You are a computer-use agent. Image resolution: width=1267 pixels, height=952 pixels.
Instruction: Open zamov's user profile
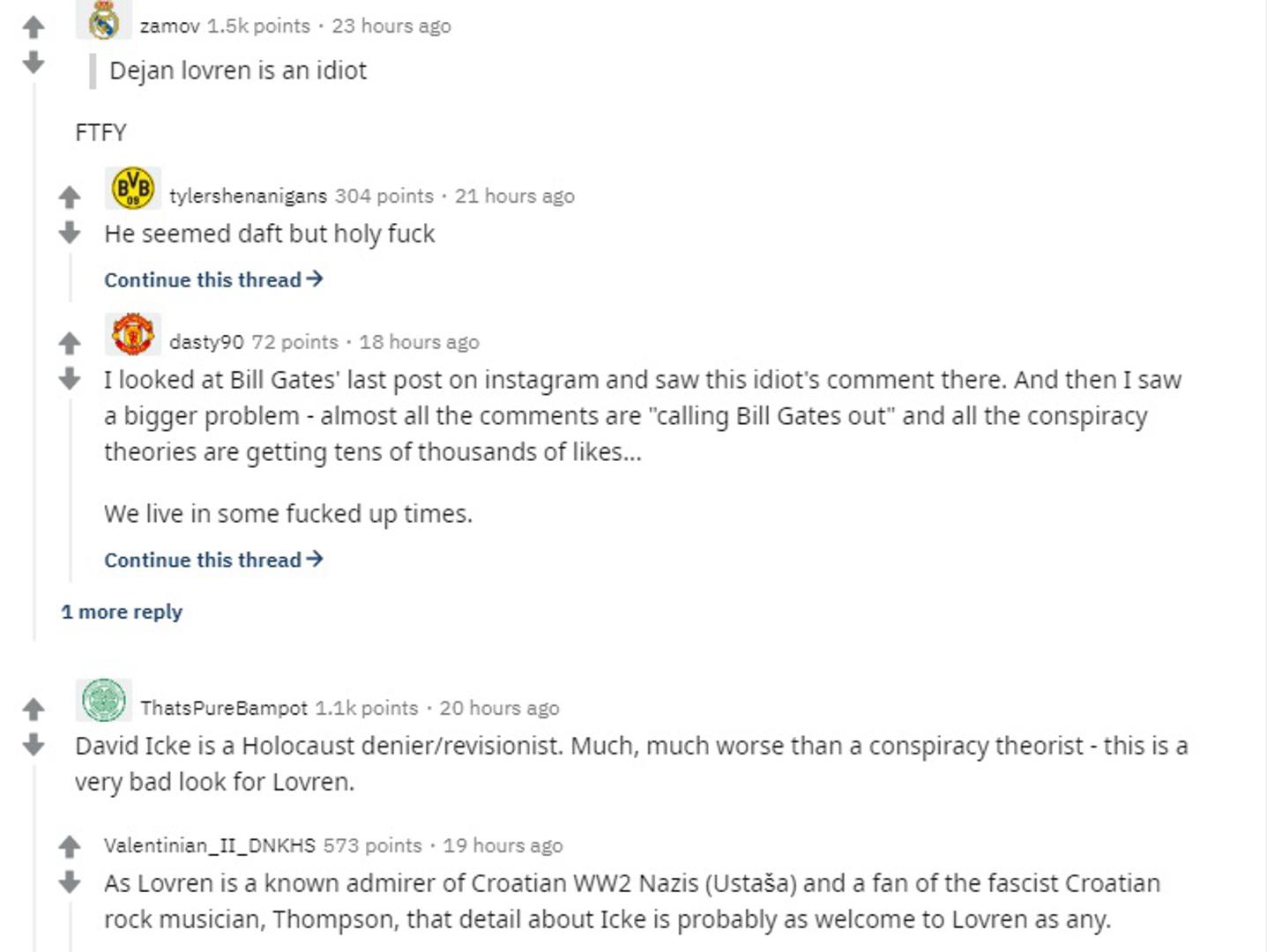[169, 26]
